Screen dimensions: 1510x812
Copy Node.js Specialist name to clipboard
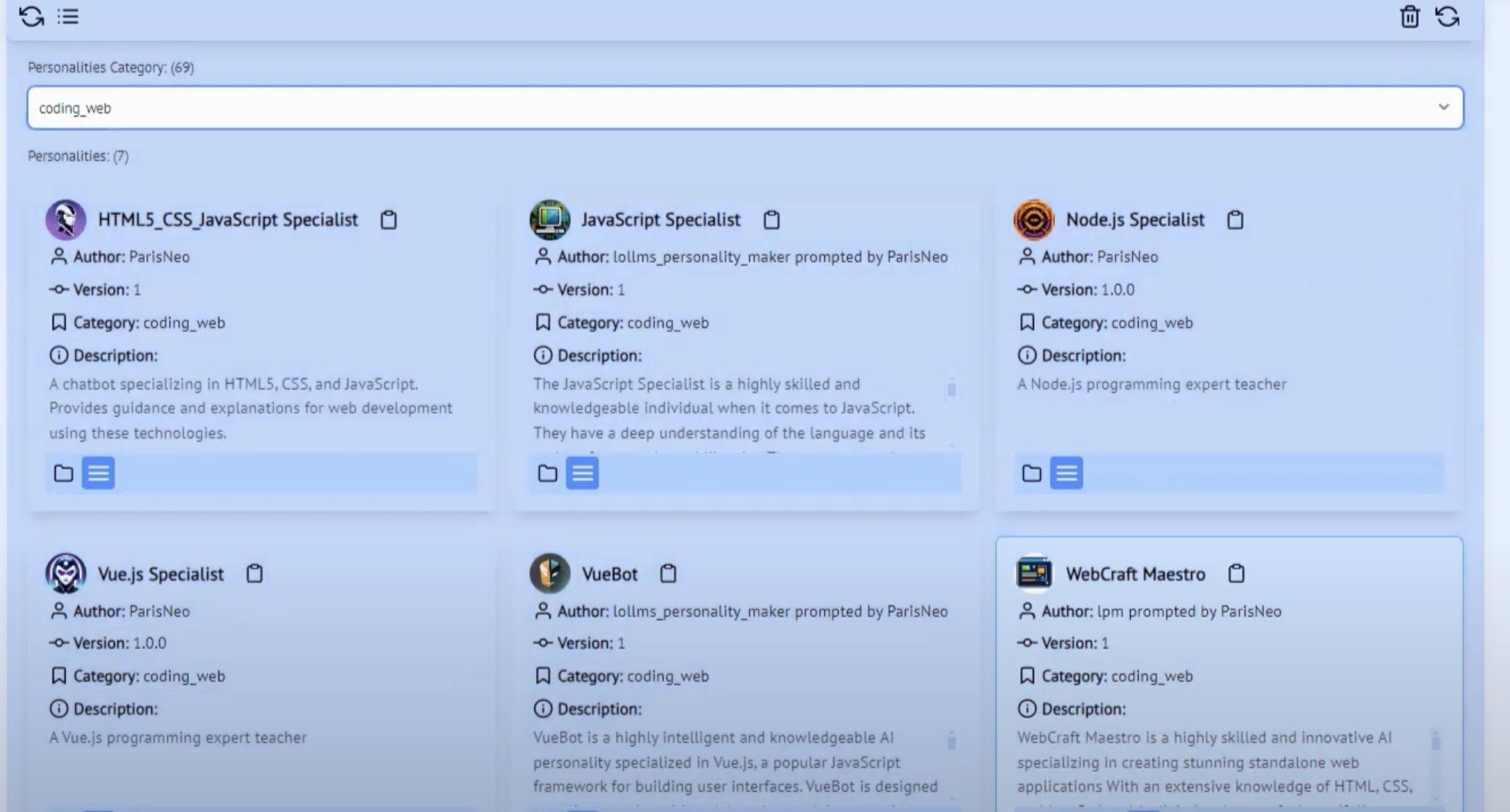(x=1235, y=219)
